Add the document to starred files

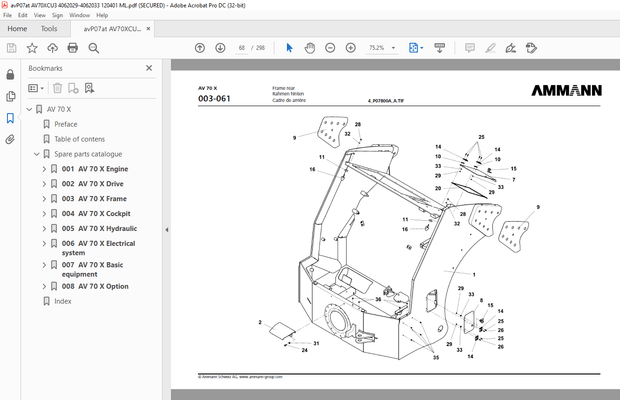pyautogui.click(x=32, y=48)
